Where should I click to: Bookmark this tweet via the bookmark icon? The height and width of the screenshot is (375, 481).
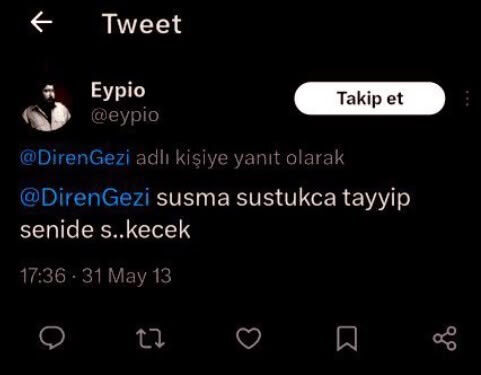[347, 339]
